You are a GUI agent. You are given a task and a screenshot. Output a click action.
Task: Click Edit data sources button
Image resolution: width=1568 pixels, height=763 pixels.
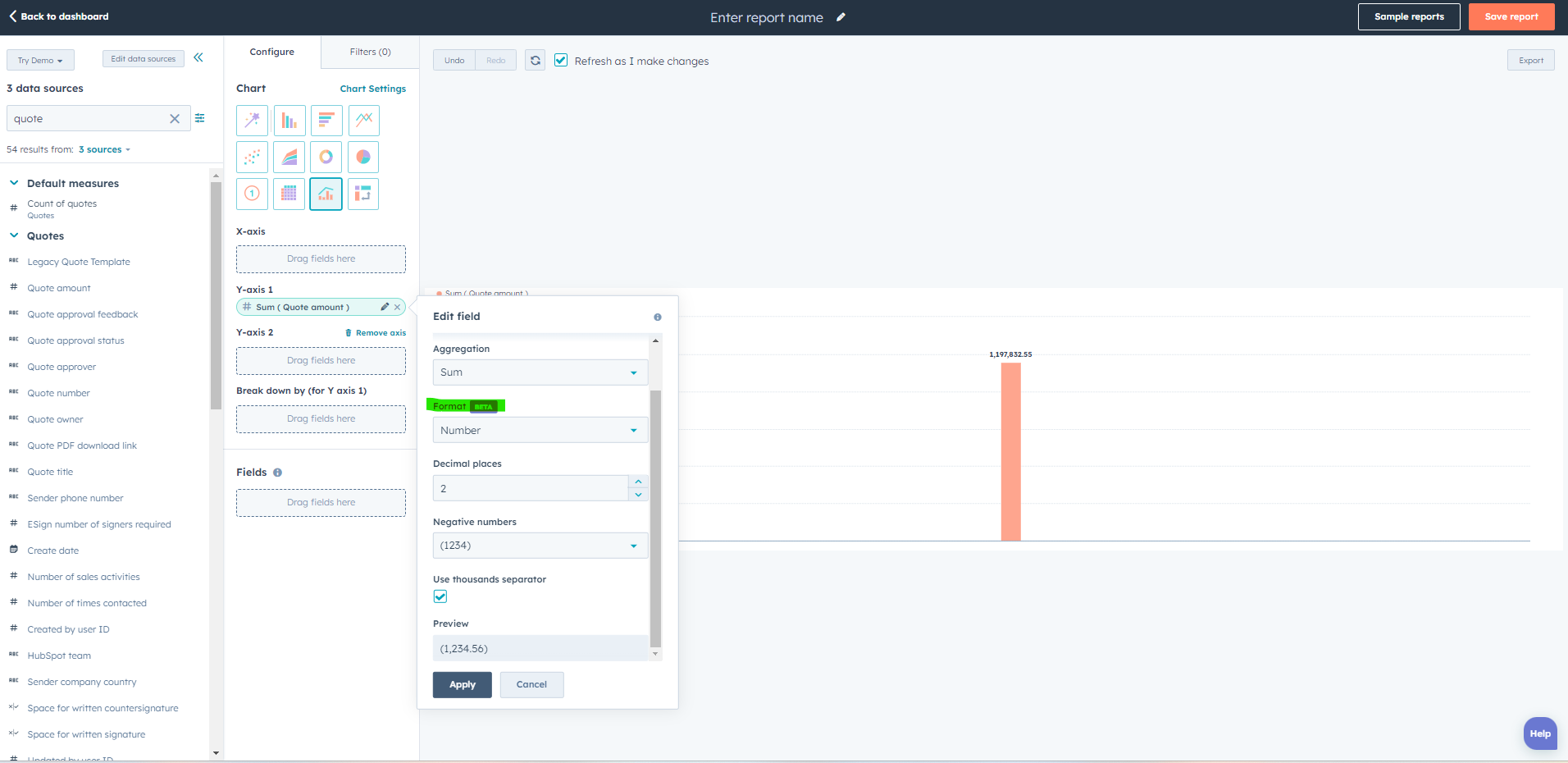click(144, 59)
